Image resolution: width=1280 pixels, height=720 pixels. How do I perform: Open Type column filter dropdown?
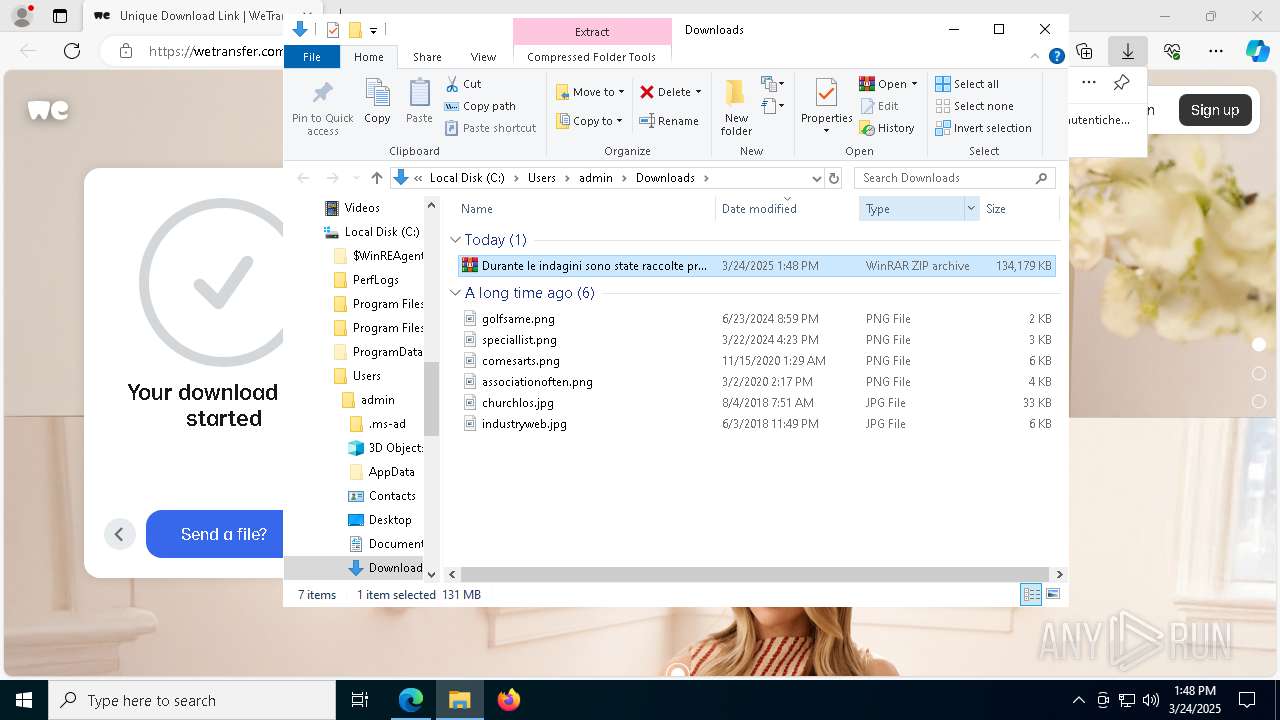(970, 209)
